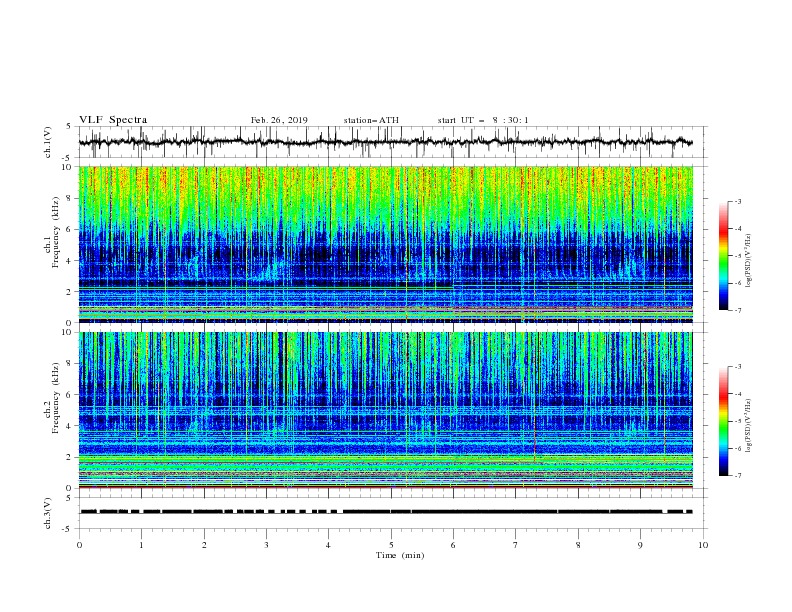Viewport: 792px width, 612px height.
Task: Click the '4' kHz tick on ch.1 spectrogram
Action: (71, 261)
